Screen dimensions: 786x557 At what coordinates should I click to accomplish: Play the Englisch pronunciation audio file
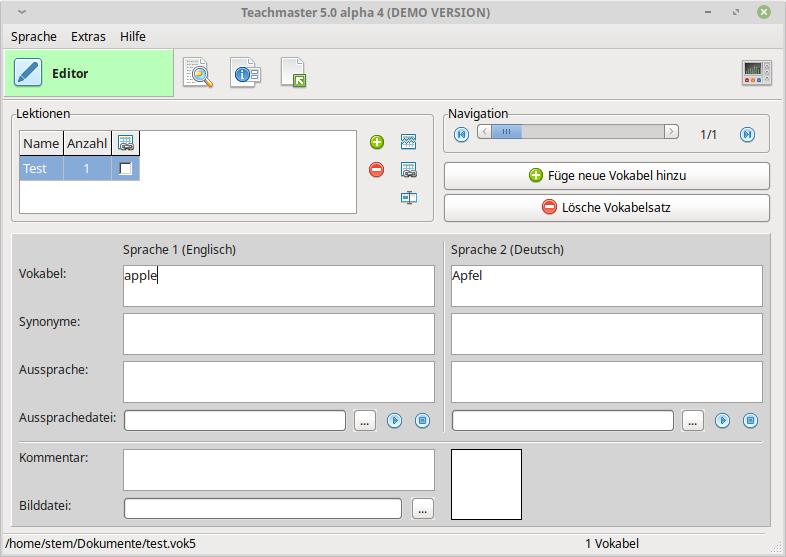coord(395,421)
